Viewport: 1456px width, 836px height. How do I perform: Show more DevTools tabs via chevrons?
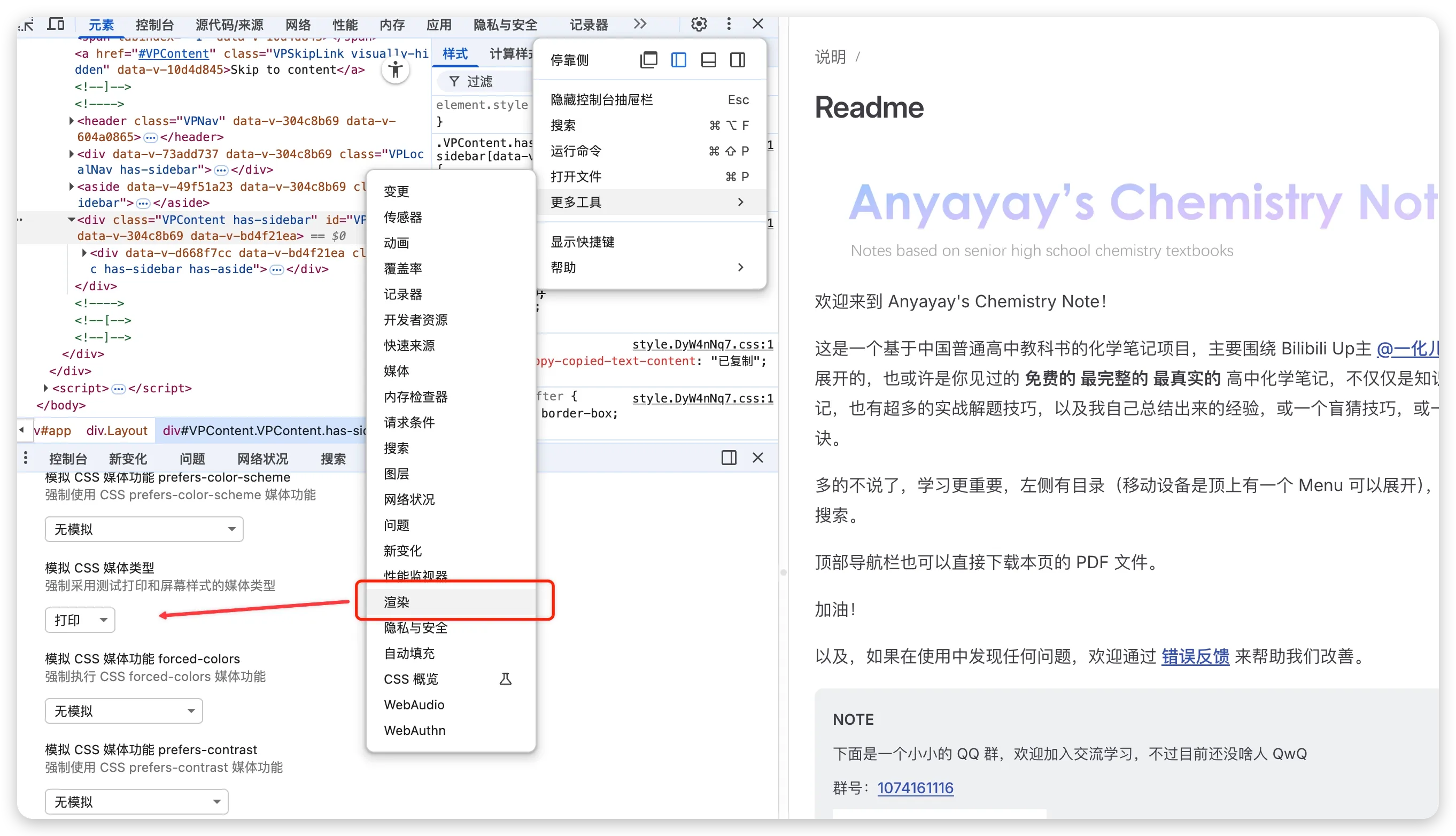coord(640,24)
